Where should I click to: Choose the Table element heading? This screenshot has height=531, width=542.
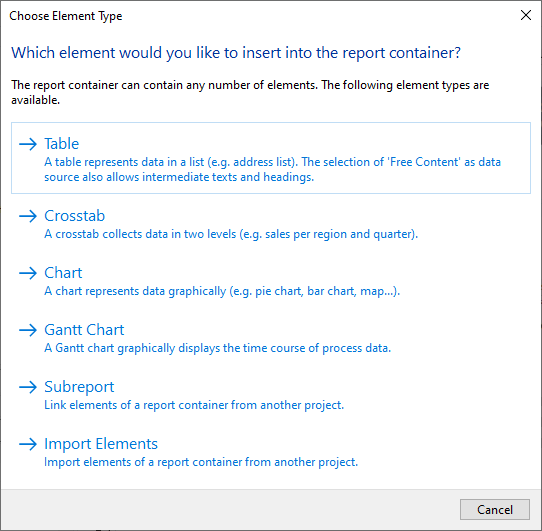tap(62, 143)
